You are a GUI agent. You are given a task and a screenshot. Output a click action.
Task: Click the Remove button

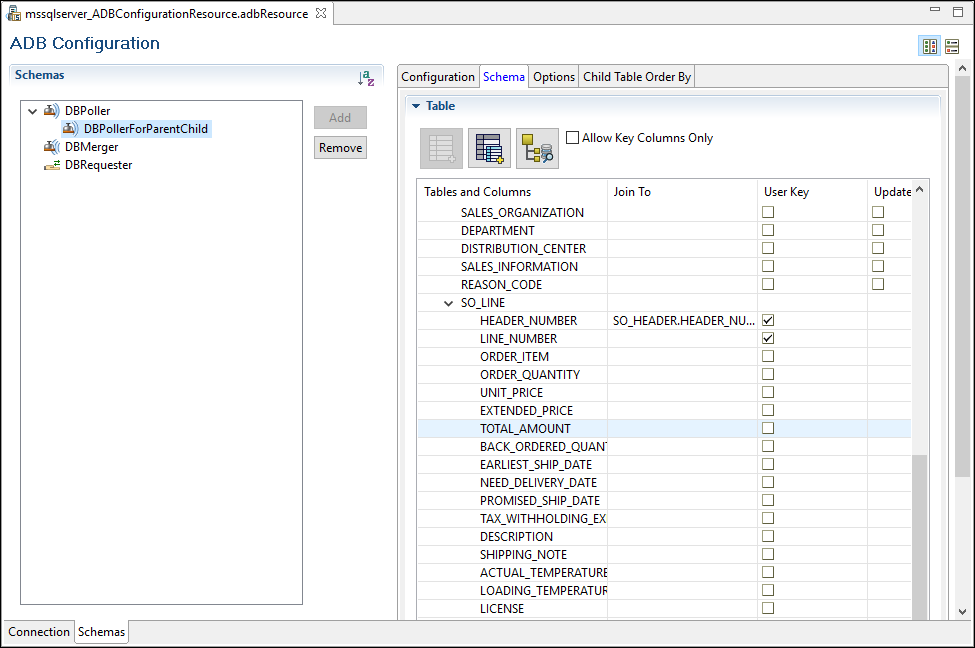pyautogui.click(x=340, y=148)
